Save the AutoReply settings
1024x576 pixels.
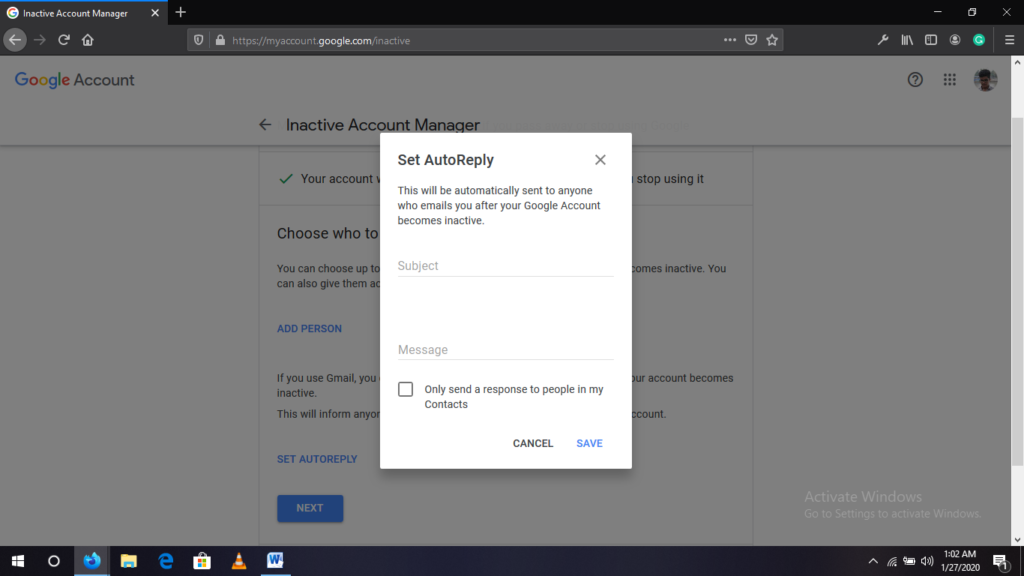coord(589,443)
